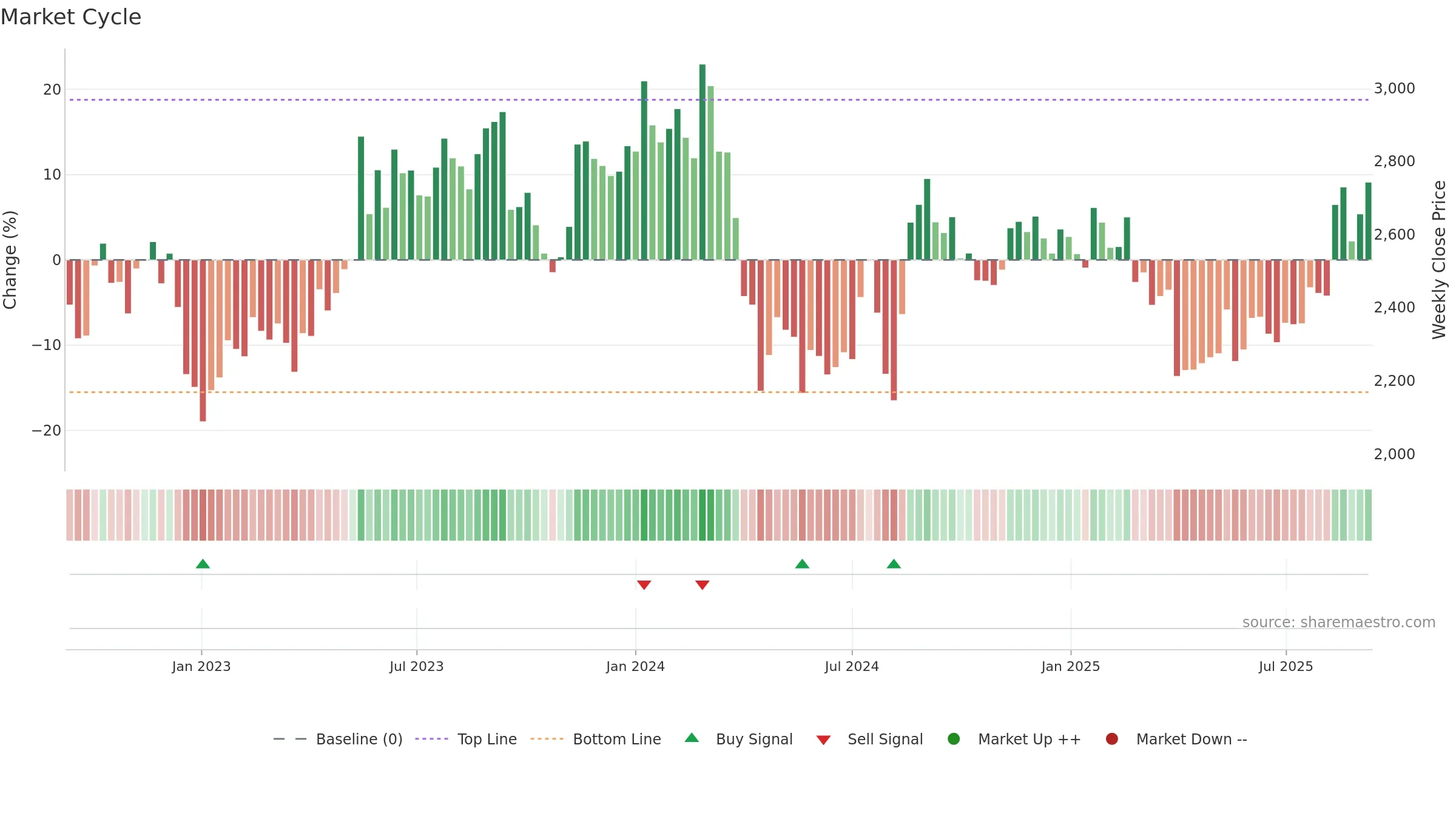Viewport: 1456px width, 819px height.
Task: Toggle the Top Line legend entry
Action: pos(466,739)
